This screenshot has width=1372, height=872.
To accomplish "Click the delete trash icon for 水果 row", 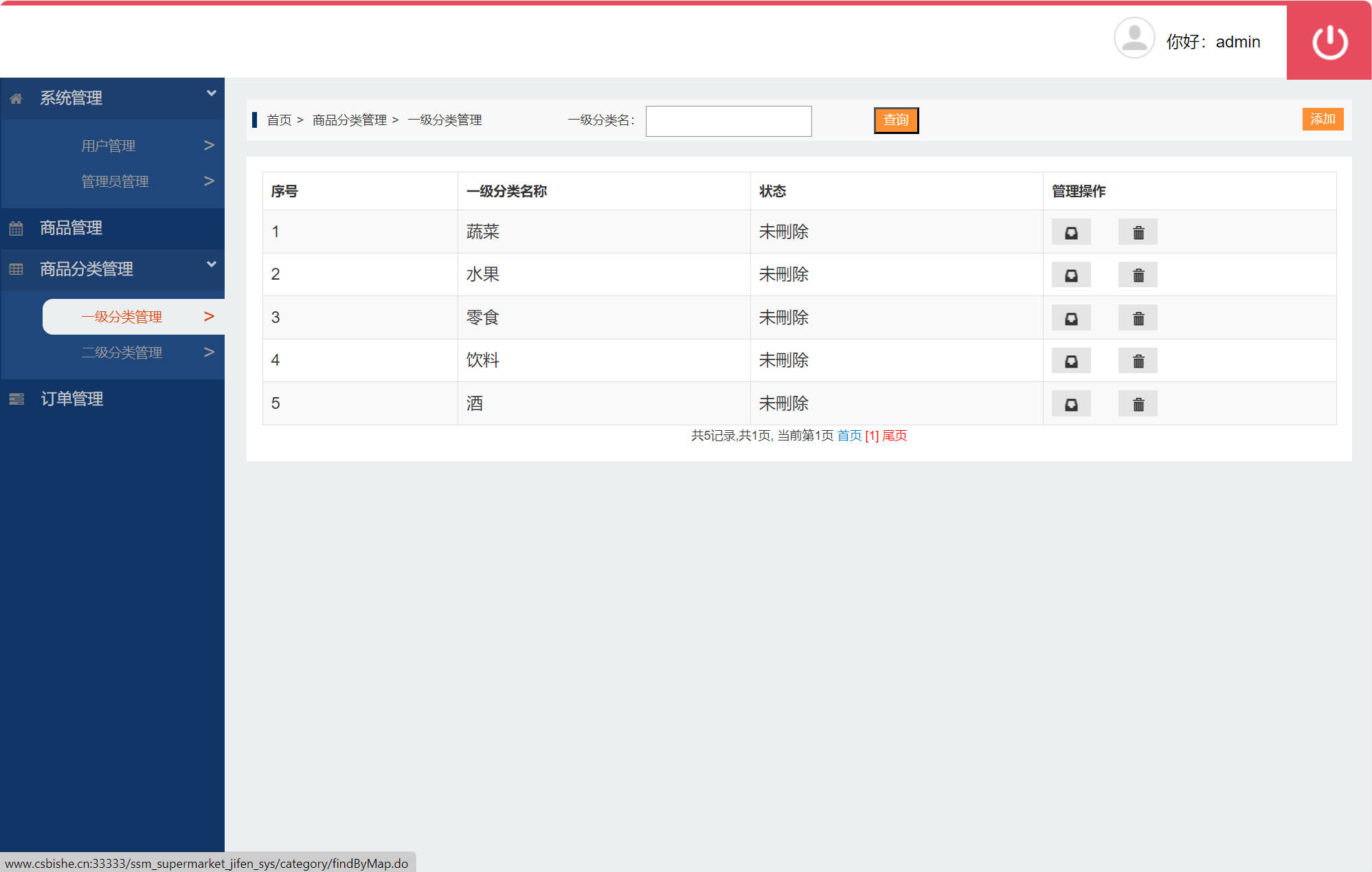I will pos(1137,274).
